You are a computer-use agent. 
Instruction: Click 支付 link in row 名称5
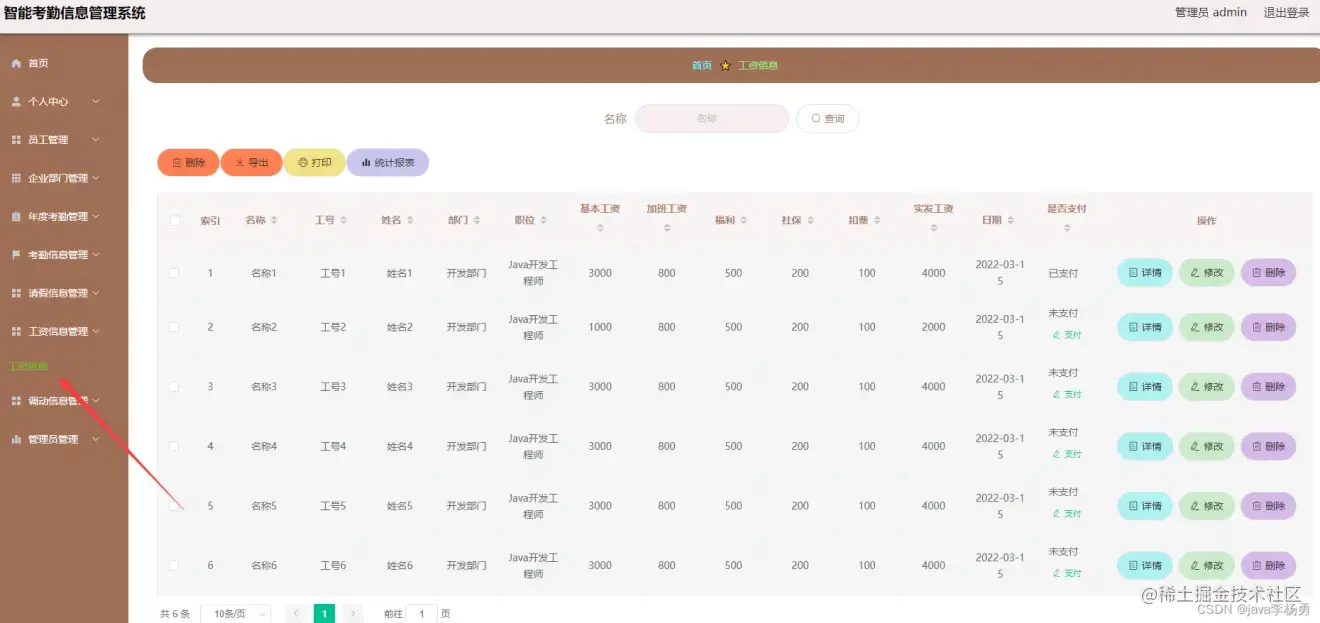pyautogui.click(x=1067, y=513)
